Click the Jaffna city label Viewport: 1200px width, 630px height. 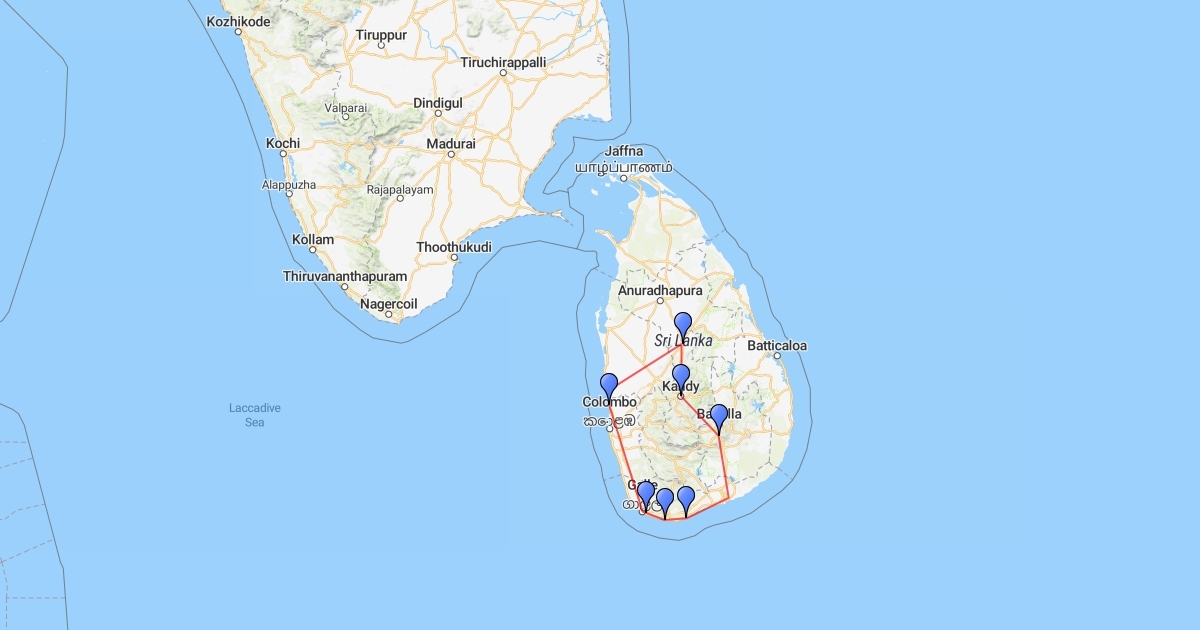(624, 151)
